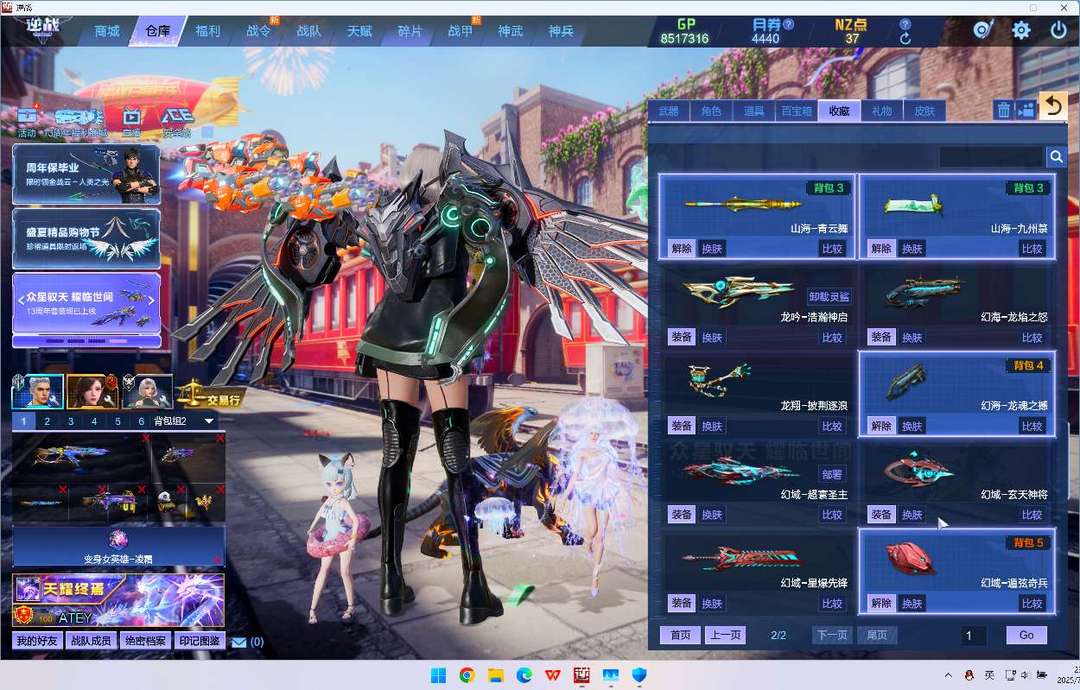This screenshot has height=690, width=1080.
Task: Click 装备 for 幻海-龙焰之怒
Action: pos(881,337)
